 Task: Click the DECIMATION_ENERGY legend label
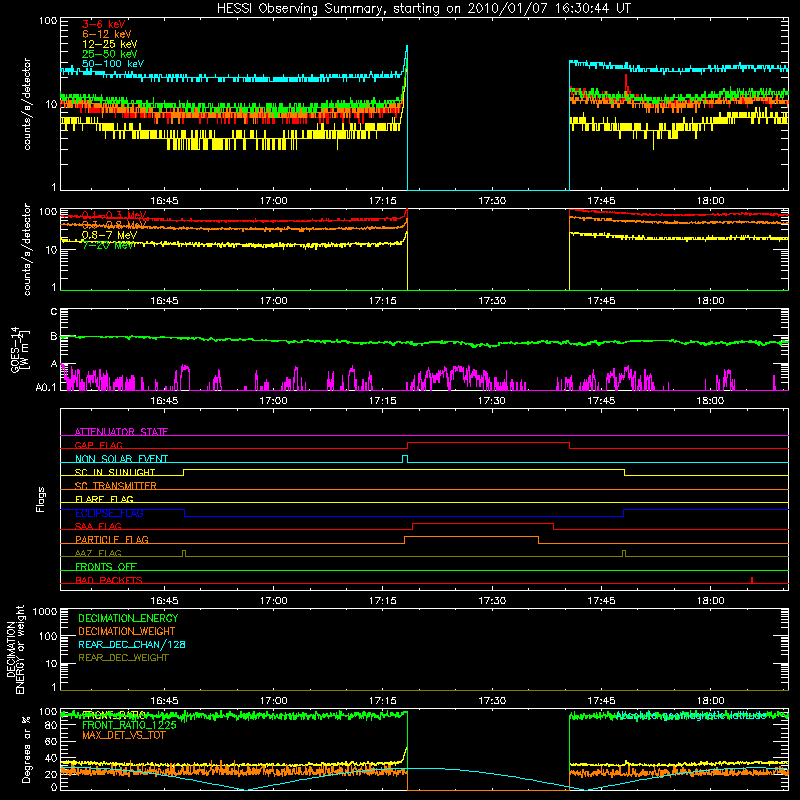(128, 618)
